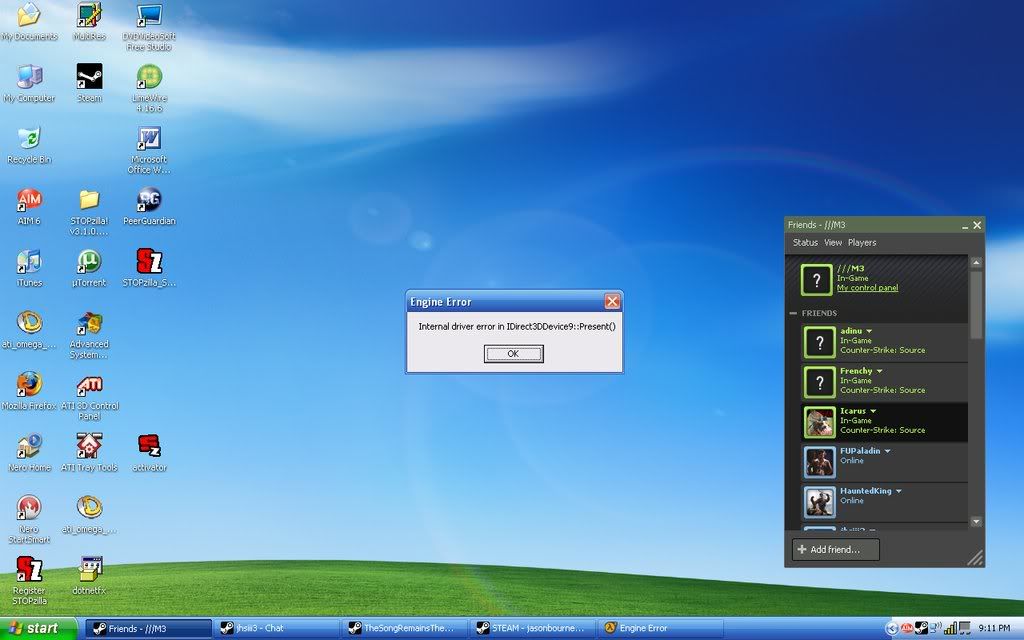The height and width of the screenshot is (640, 1024).
Task: Minimize the Friends window
Action: pyautogui.click(x=965, y=226)
